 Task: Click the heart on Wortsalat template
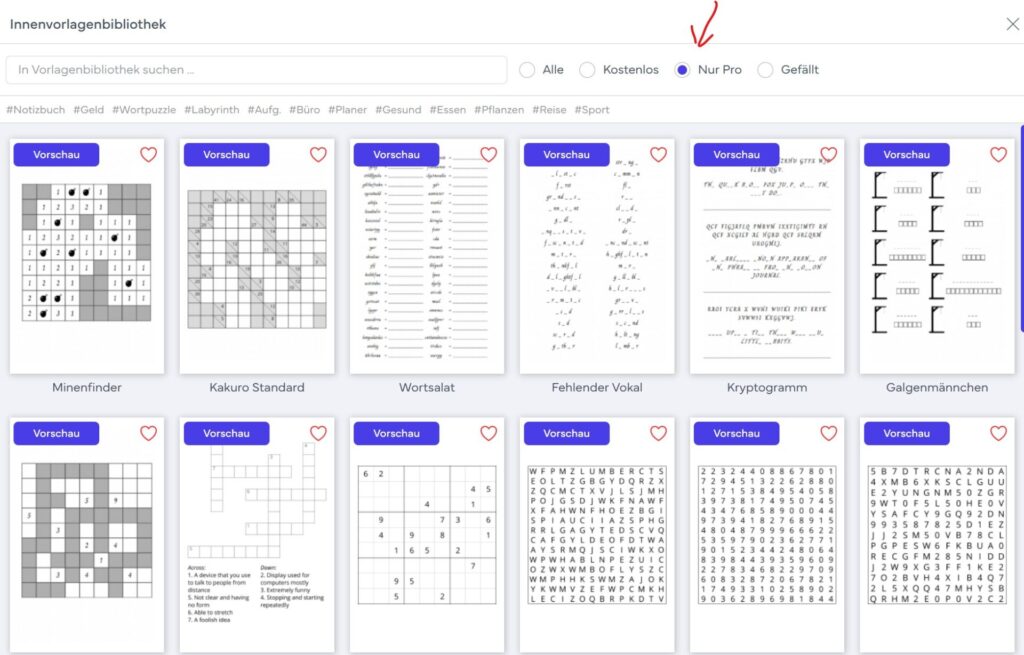488,155
